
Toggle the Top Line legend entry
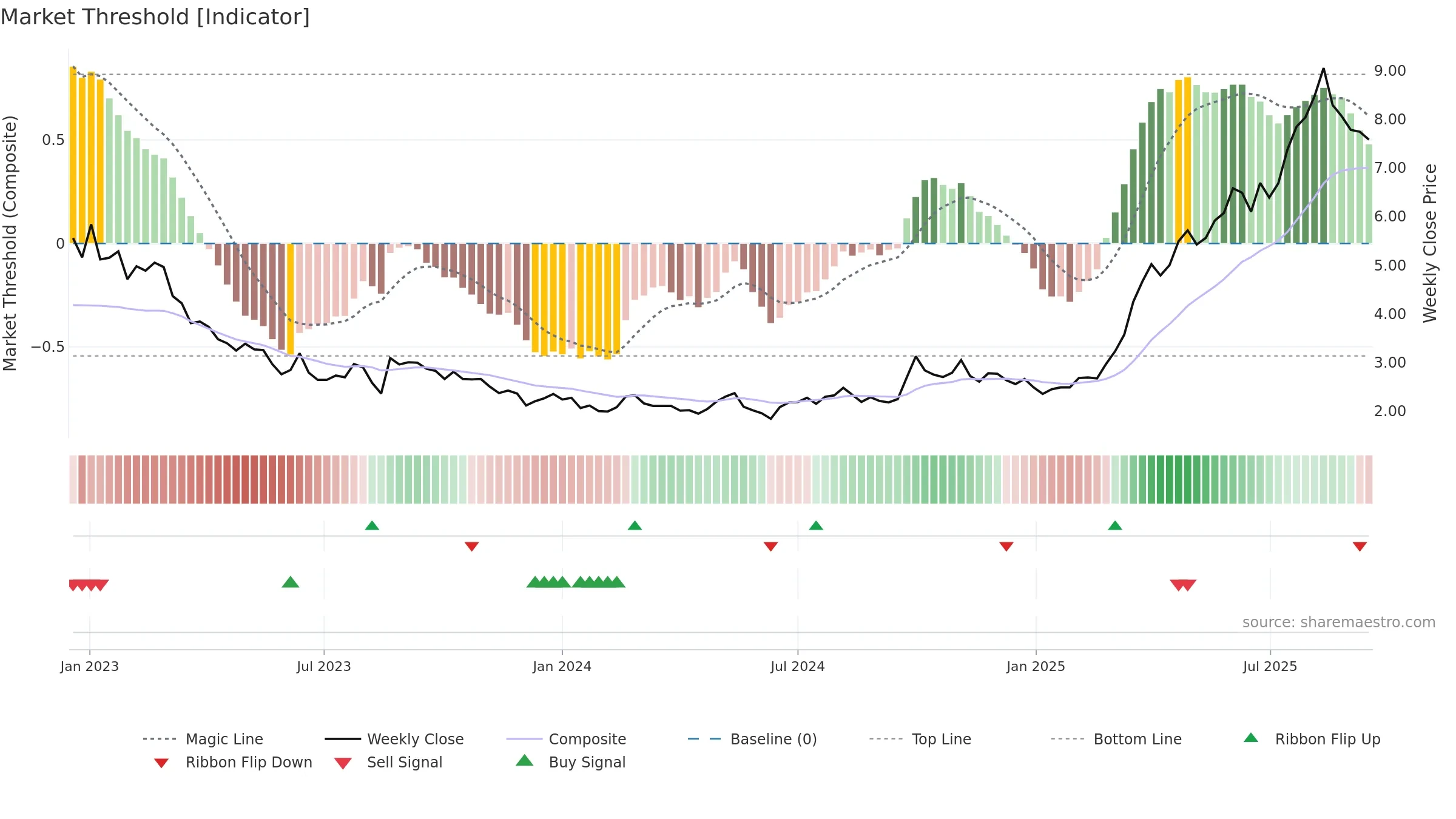coord(920,739)
